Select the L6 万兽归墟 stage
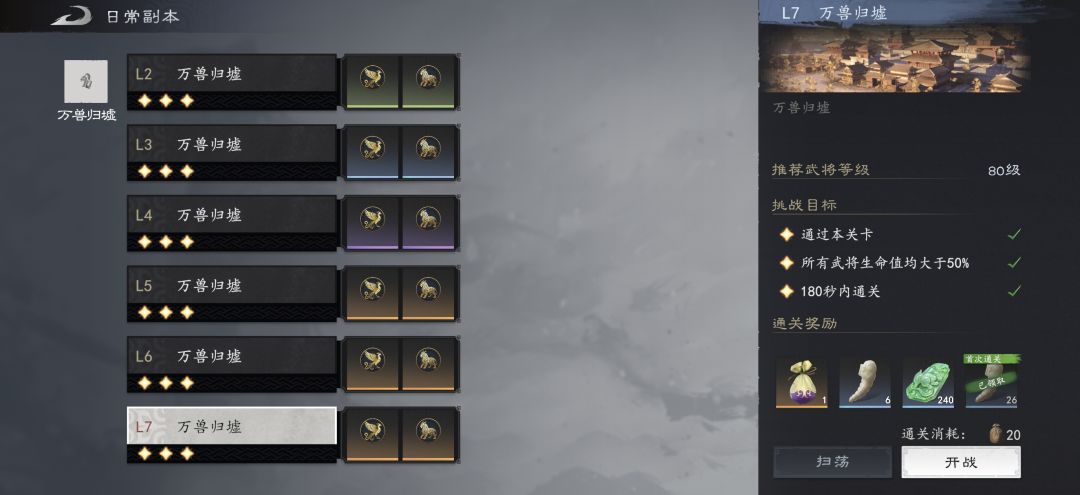This screenshot has height=495, width=1080. [x=232, y=364]
